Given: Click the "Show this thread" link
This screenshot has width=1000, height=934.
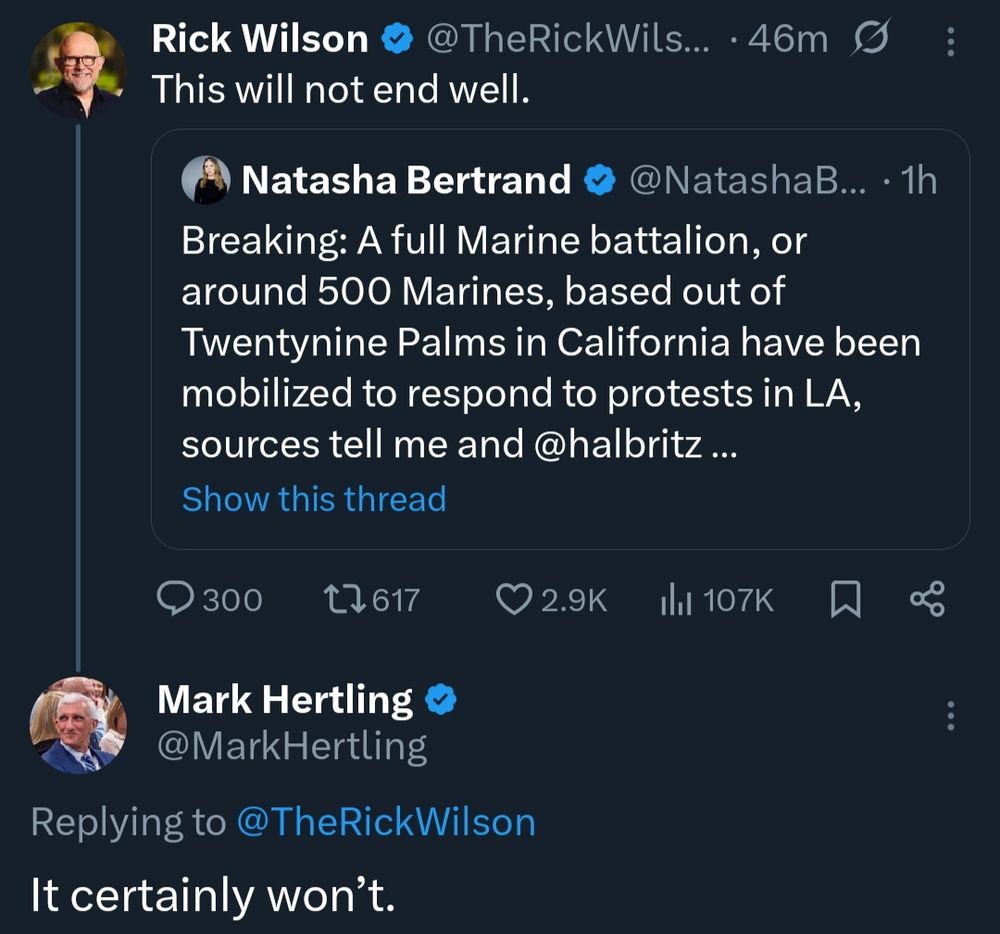Looking at the screenshot, I should (313, 498).
